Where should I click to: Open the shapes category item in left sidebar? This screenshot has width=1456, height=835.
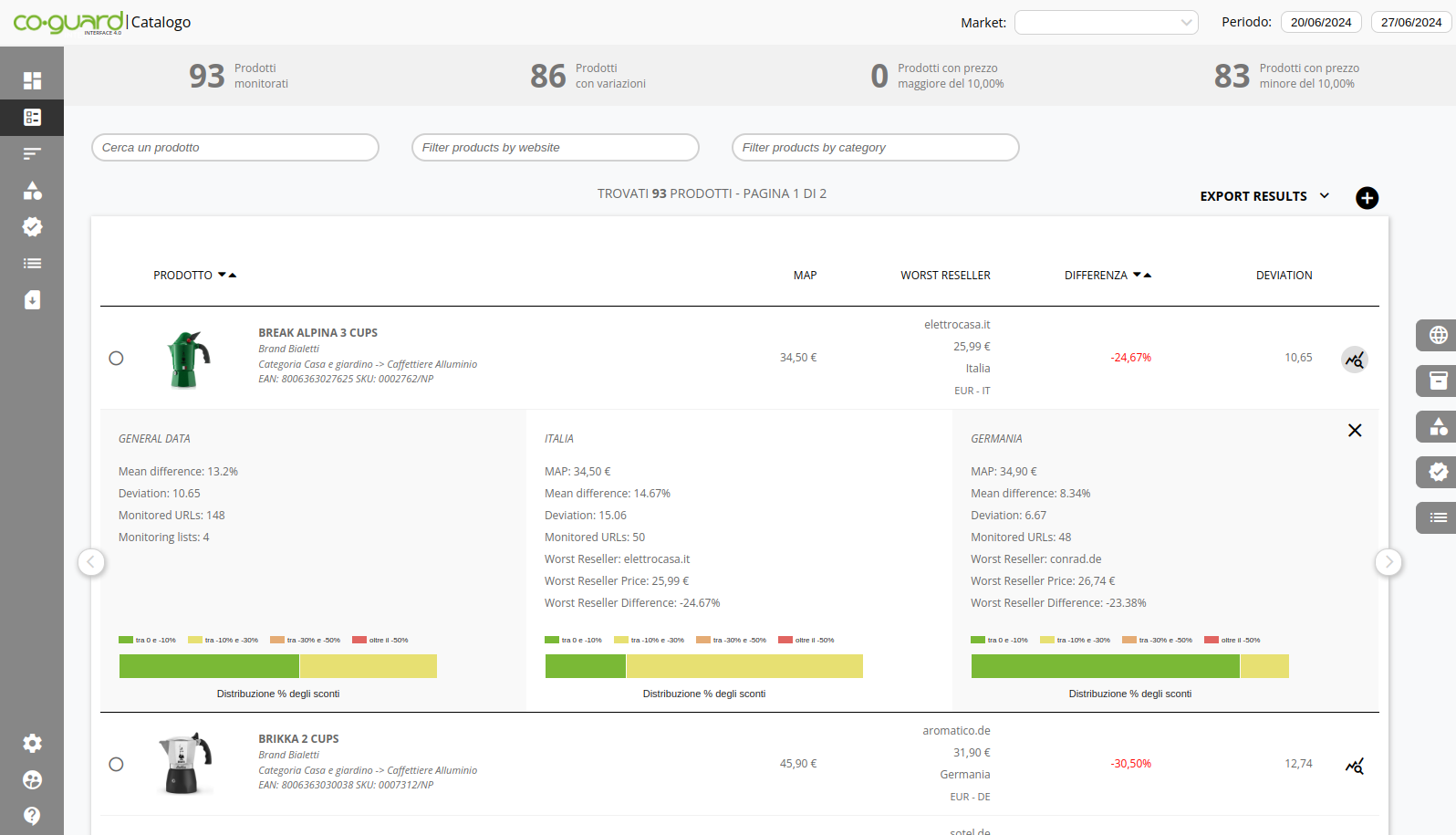pyautogui.click(x=32, y=191)
